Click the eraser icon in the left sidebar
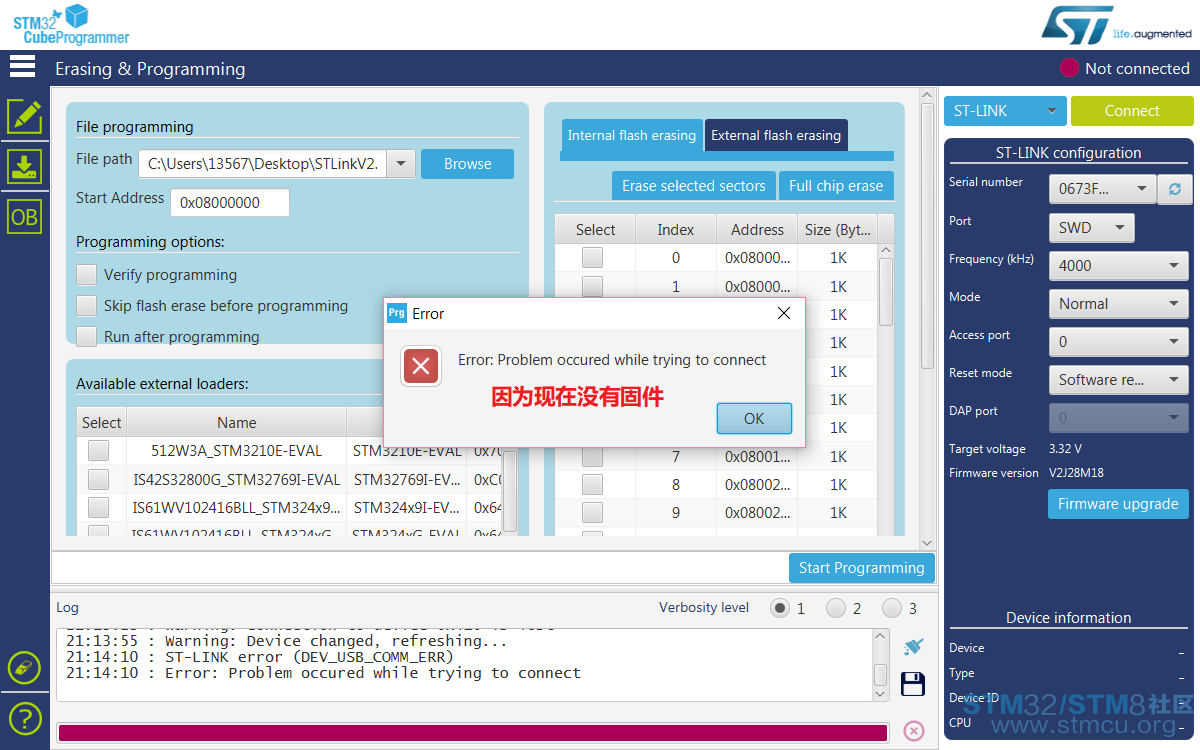Viewport: 1200px width, 750px height. coord(24,667)
